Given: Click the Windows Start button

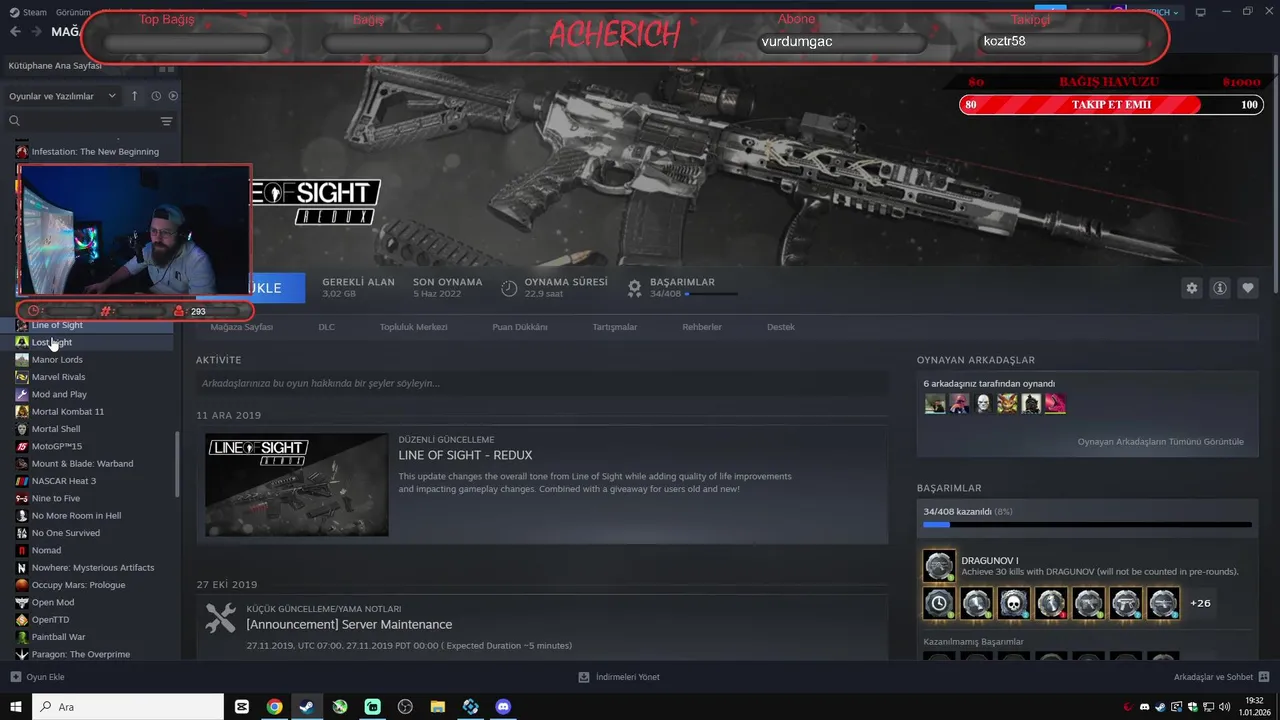Looking at the screenshot, I should coord(16,706).
